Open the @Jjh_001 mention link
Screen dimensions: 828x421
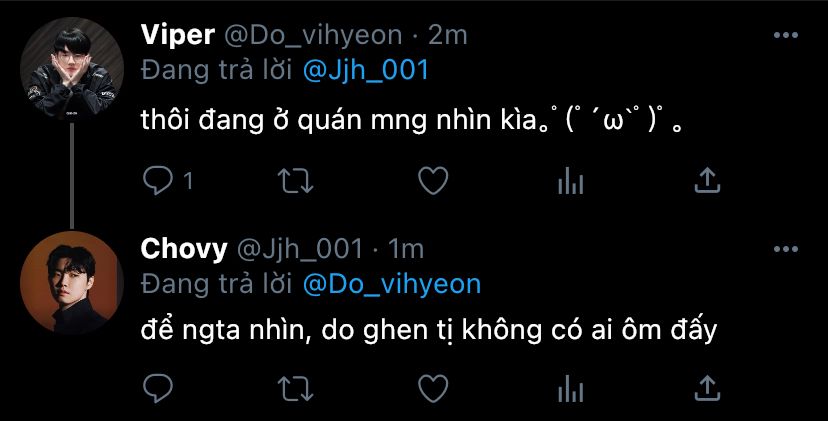tap(366, 71)
